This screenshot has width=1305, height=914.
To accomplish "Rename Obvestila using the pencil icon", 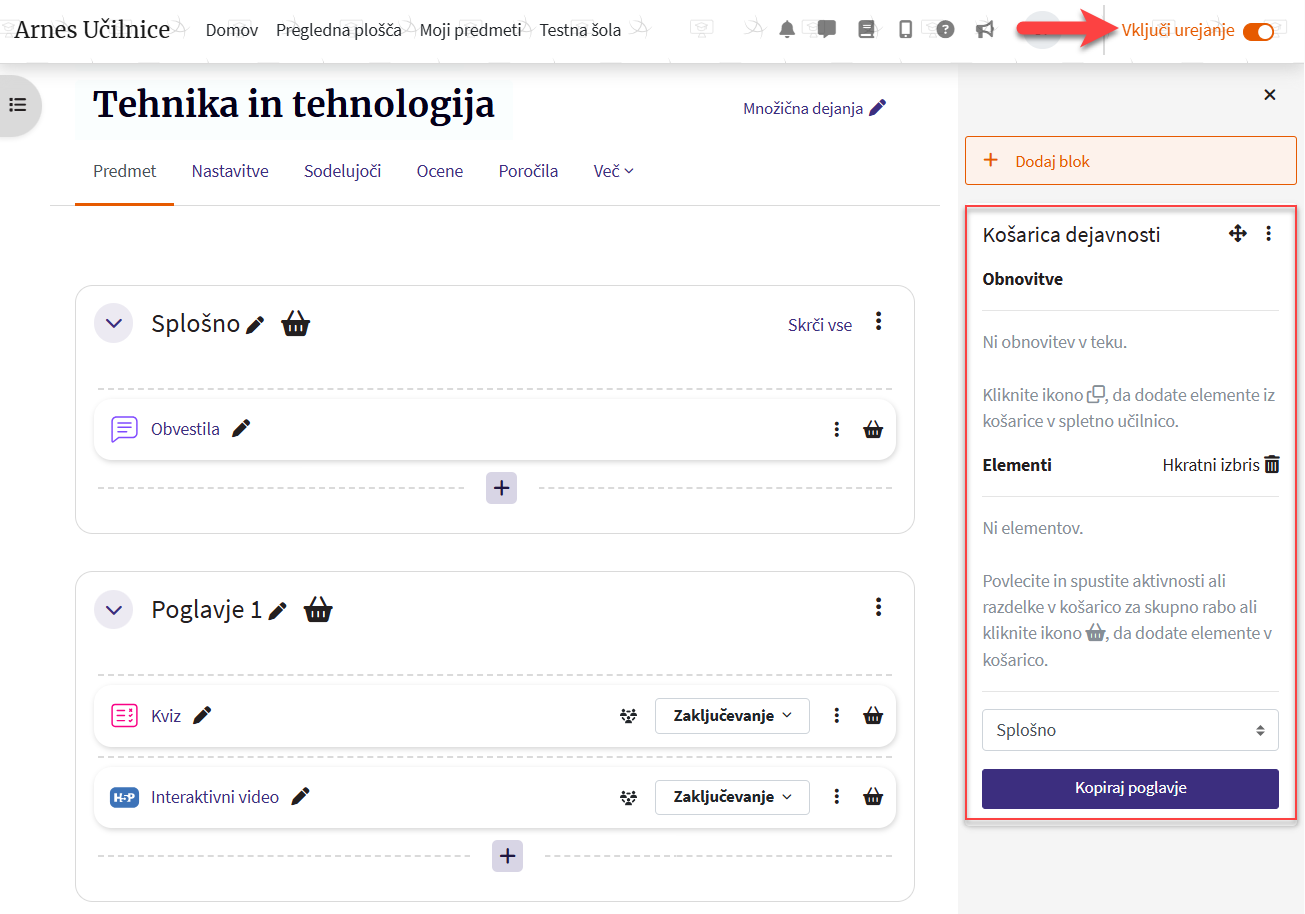I will (241, 429).
